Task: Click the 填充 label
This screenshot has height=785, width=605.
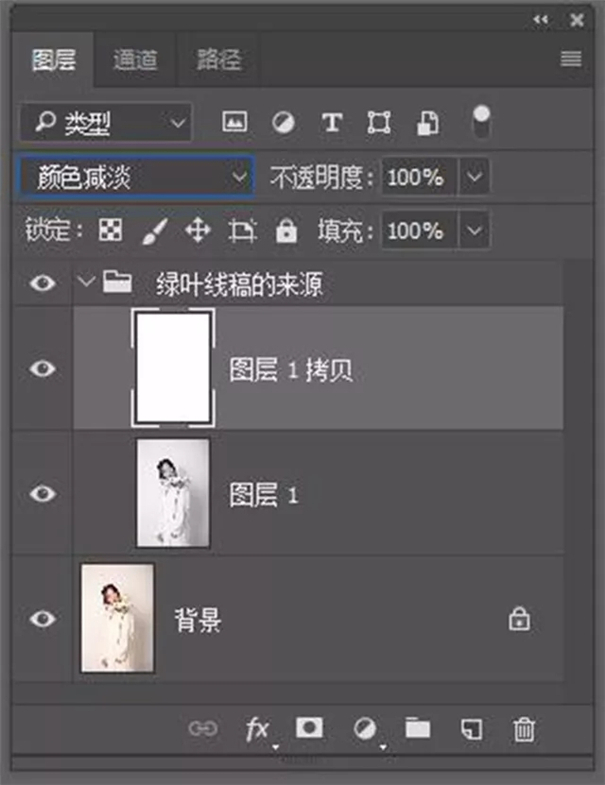Action: click(346, 231)
